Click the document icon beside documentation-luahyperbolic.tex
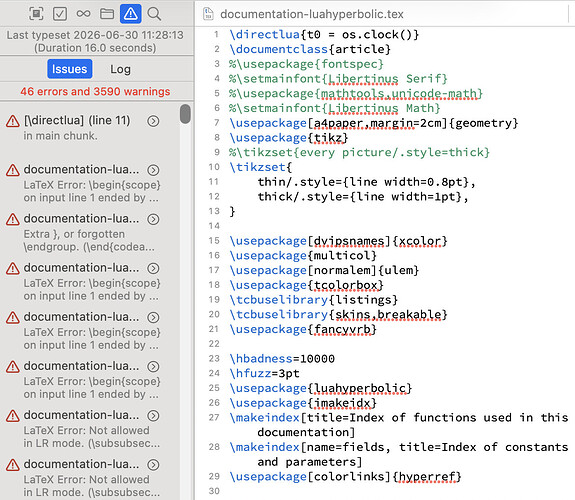The width and height of the screenshot is (575, 500). pyautogui.click(x=208, y=14)
